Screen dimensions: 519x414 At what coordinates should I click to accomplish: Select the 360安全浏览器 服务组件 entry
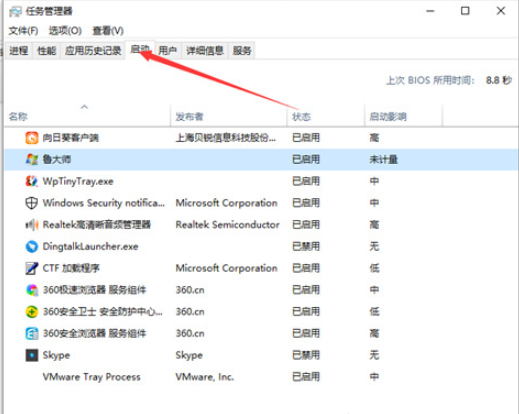94,333
